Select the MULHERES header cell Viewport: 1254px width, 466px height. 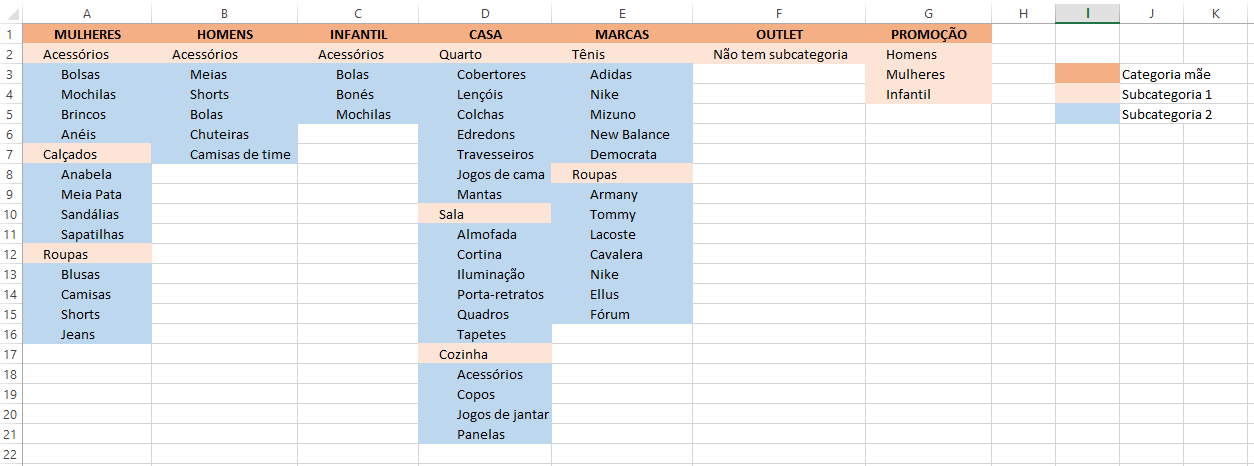pos(87,34)
